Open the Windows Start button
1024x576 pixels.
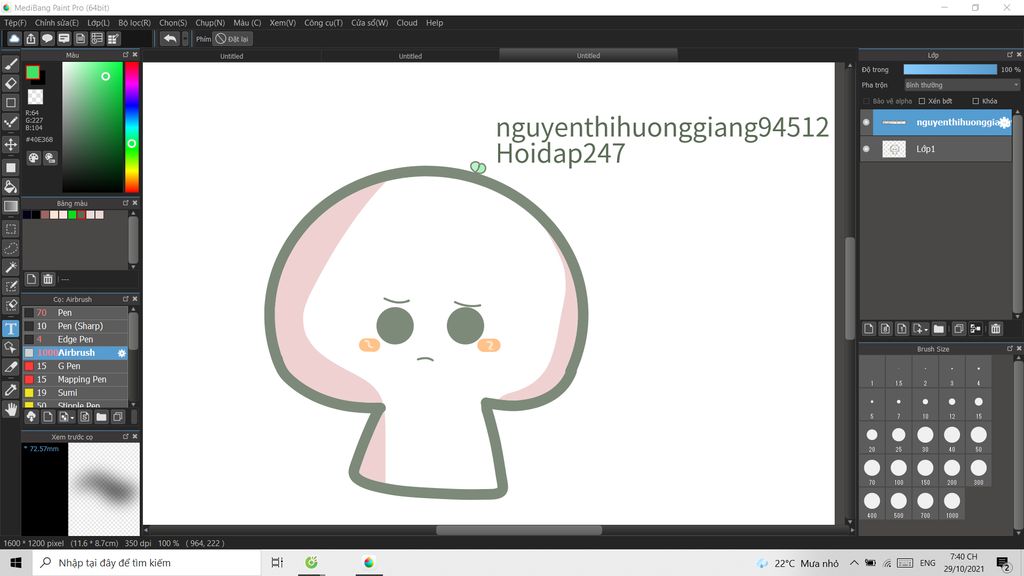coord(16,562)
